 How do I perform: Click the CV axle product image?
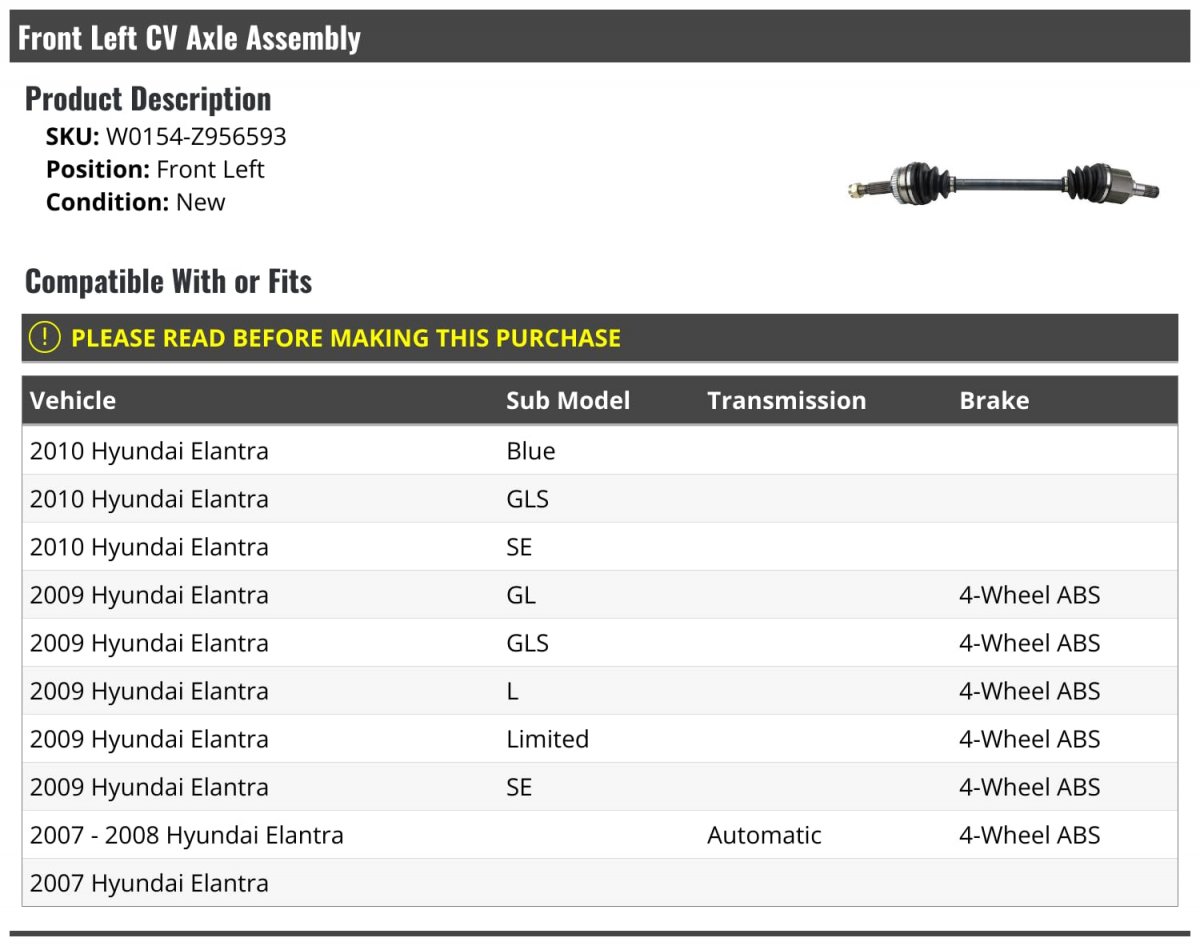[1004, 184]
